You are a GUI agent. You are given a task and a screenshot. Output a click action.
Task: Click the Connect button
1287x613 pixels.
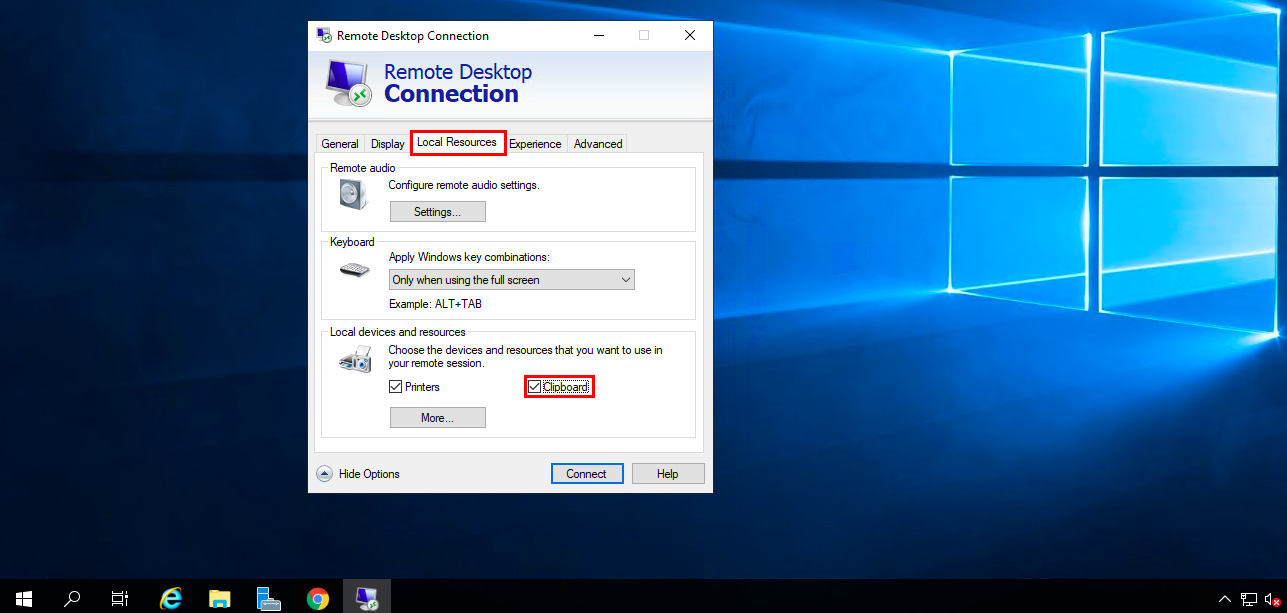[586, 474]
